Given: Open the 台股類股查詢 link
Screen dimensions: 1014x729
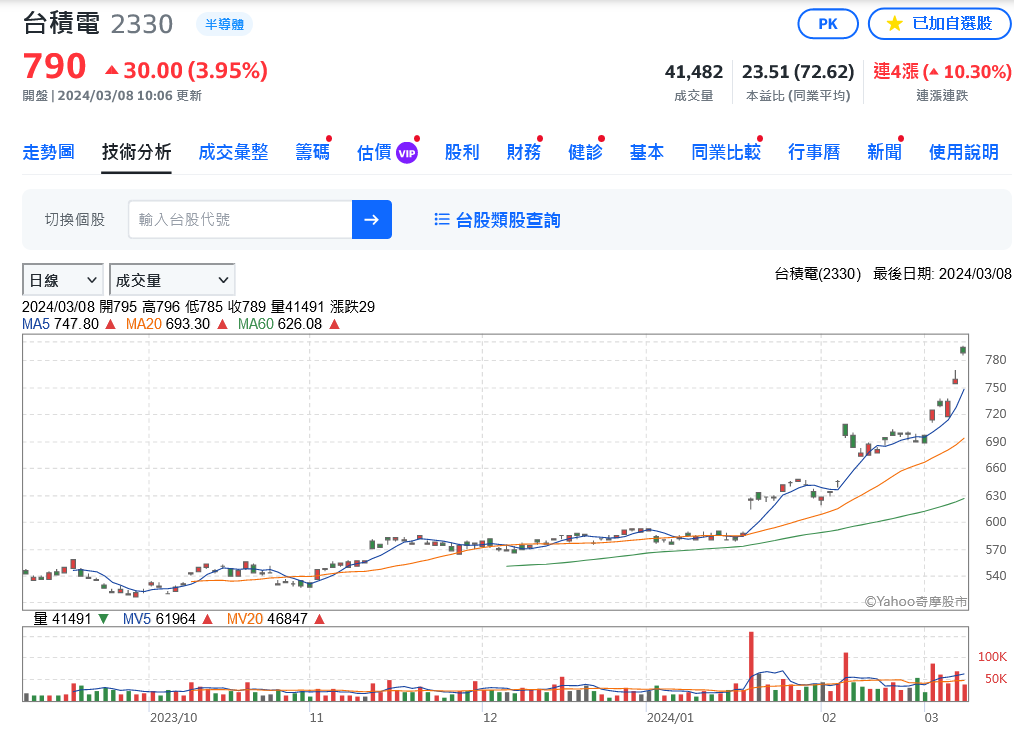Looking at the screenshot, I should coord(508,220).
